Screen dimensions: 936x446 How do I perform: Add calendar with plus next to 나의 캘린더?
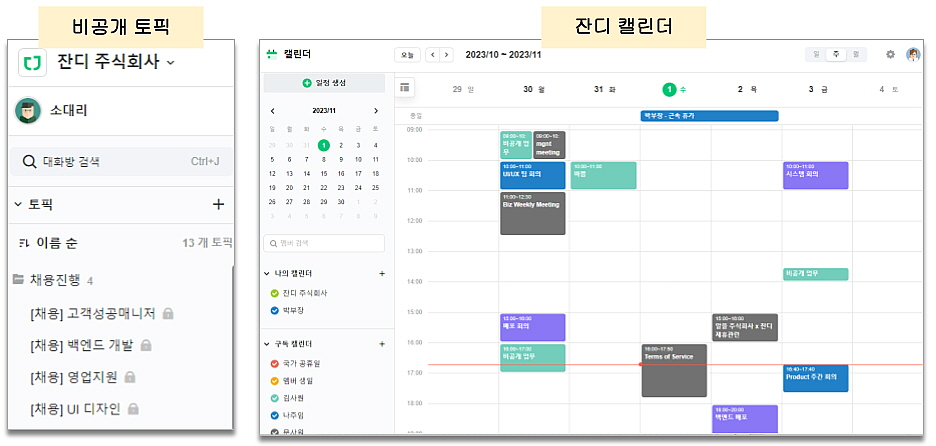point(381,273)
